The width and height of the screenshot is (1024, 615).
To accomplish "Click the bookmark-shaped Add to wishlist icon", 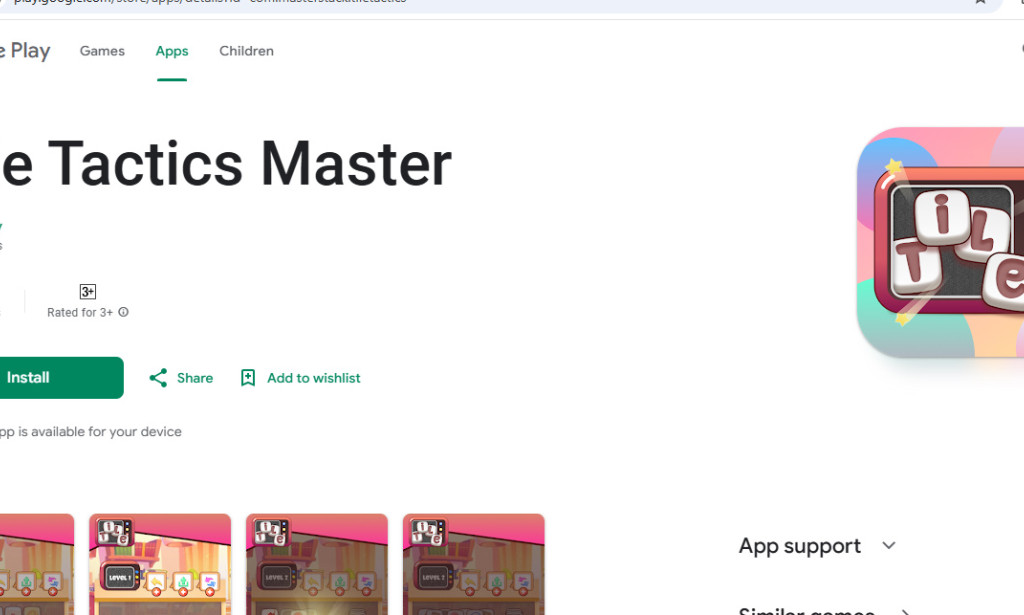I will coord(247,377).
